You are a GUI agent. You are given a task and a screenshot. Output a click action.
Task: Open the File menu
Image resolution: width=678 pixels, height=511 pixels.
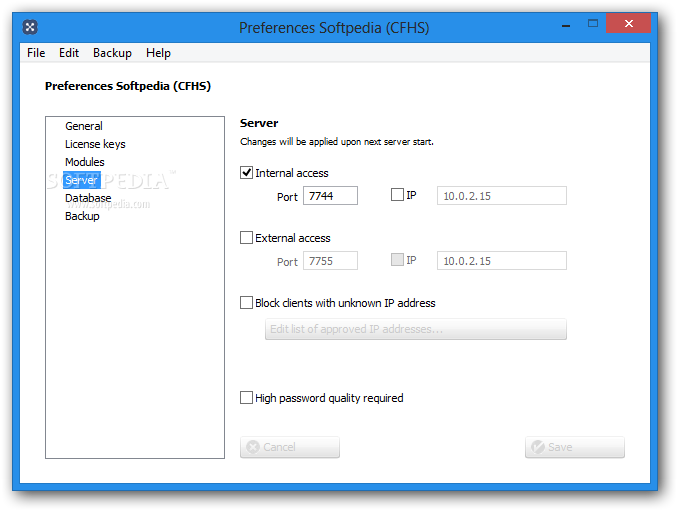point(36,53)
